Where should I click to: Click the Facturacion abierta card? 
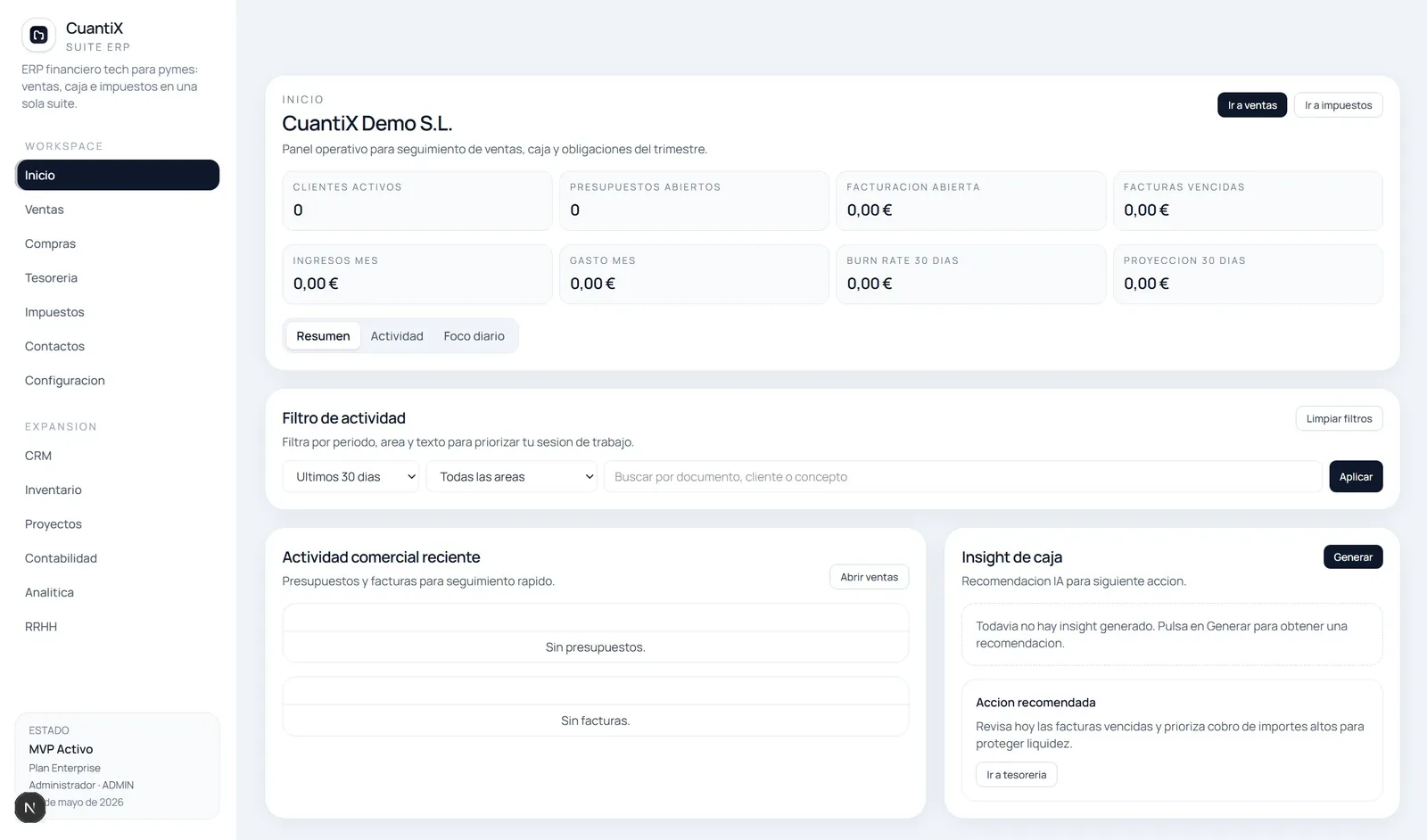971,201
